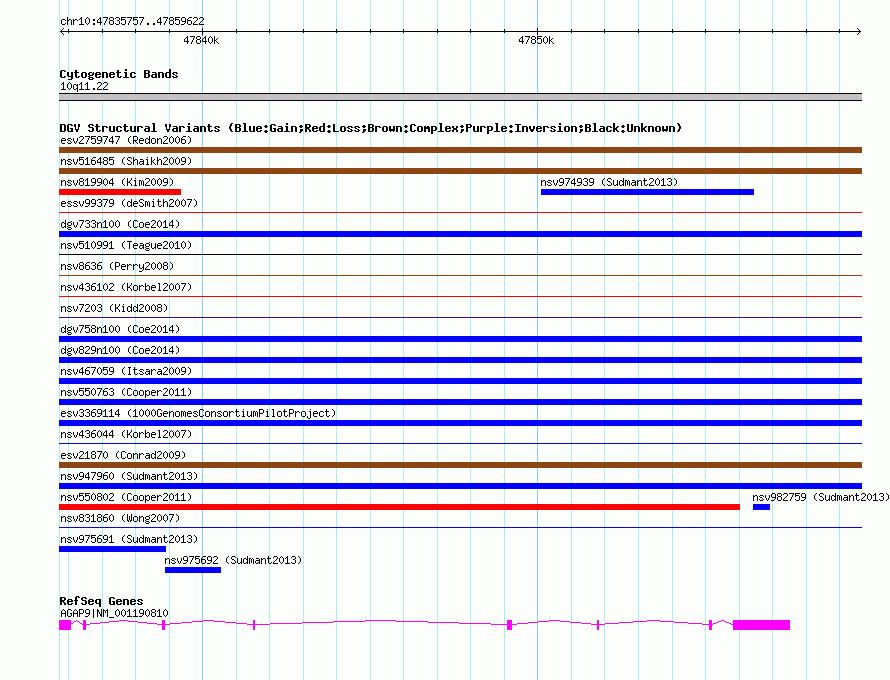Click the RefSeq Genes track title

coord(101,601)
